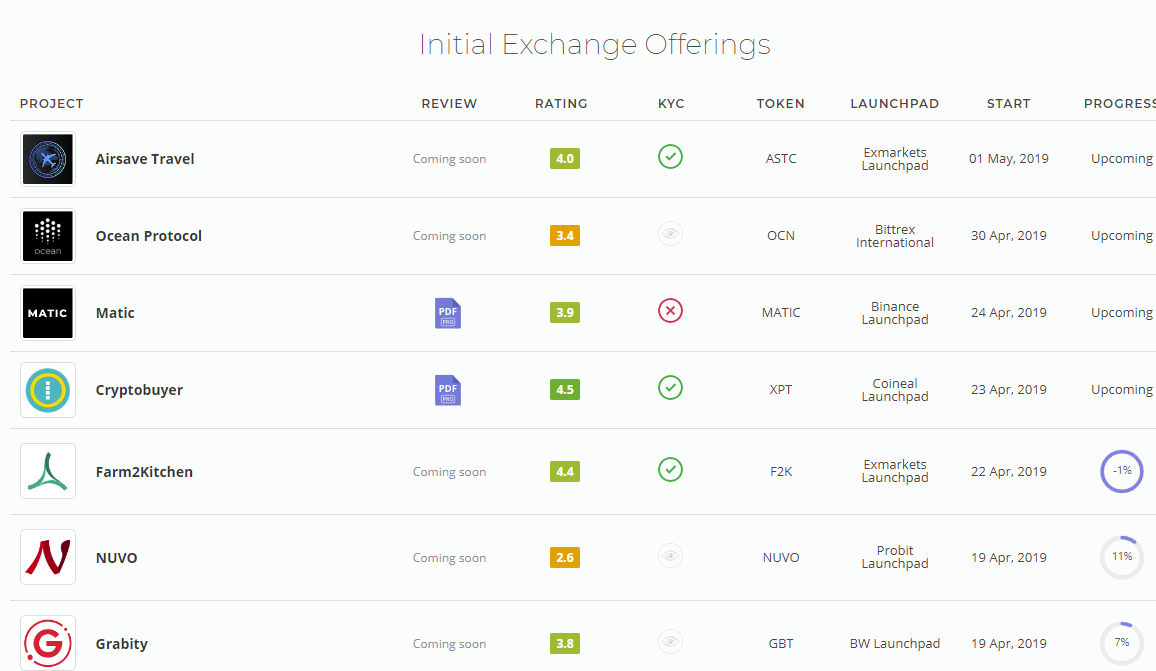The image size is (1156, 671).
Task: Click Farm2Kitchen's green KYC checkmark
Action: coord(670,469)
